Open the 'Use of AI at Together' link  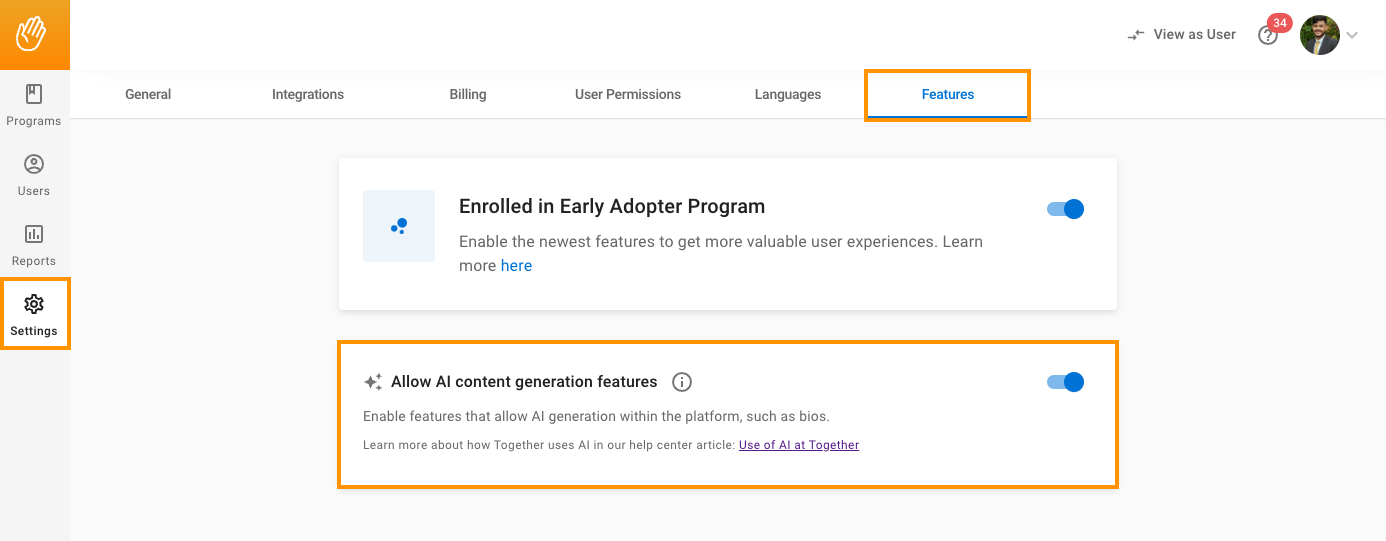click(x=799, y=445)
